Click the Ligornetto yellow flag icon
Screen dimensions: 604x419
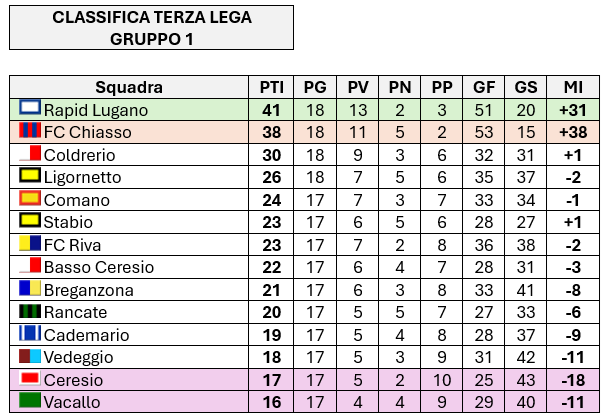click(x=30, y=175)
